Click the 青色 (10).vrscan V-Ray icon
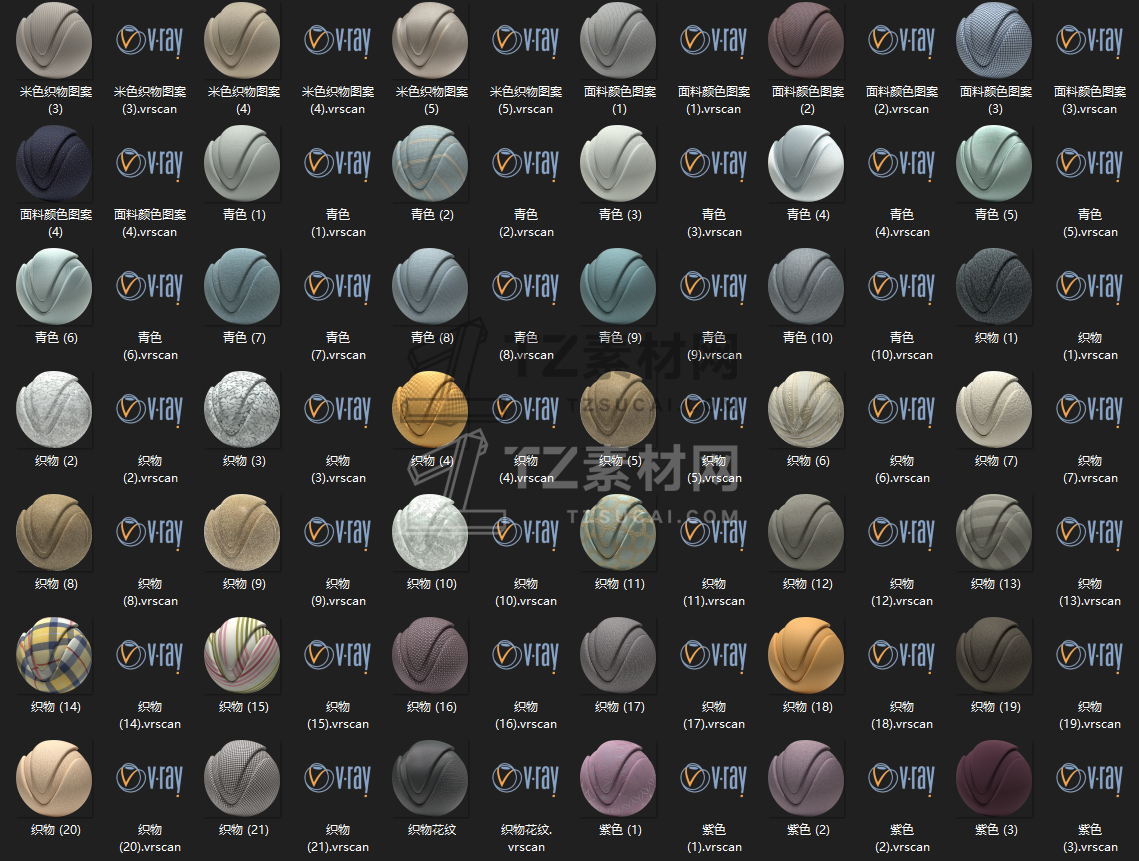The width and height of the screenshot is (1139, 861). [x=902, y=286]
